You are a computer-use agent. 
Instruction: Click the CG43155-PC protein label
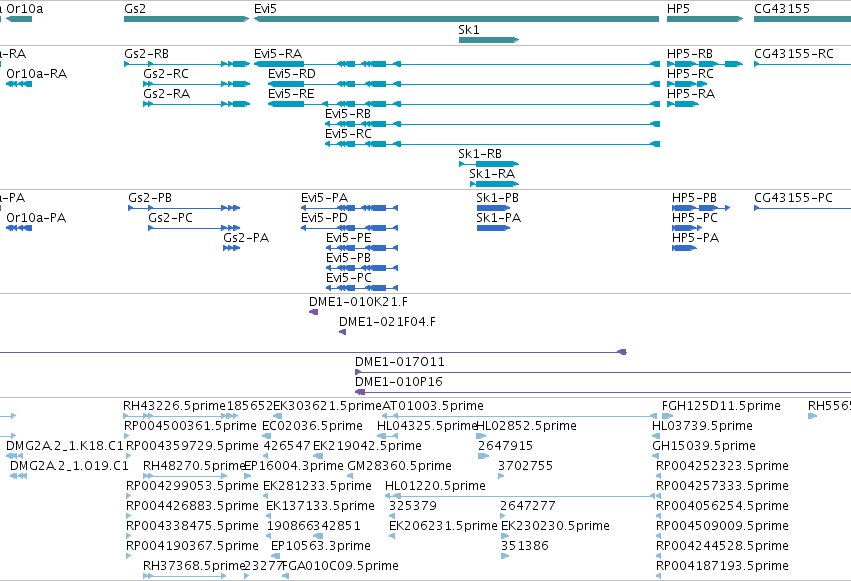793,198
